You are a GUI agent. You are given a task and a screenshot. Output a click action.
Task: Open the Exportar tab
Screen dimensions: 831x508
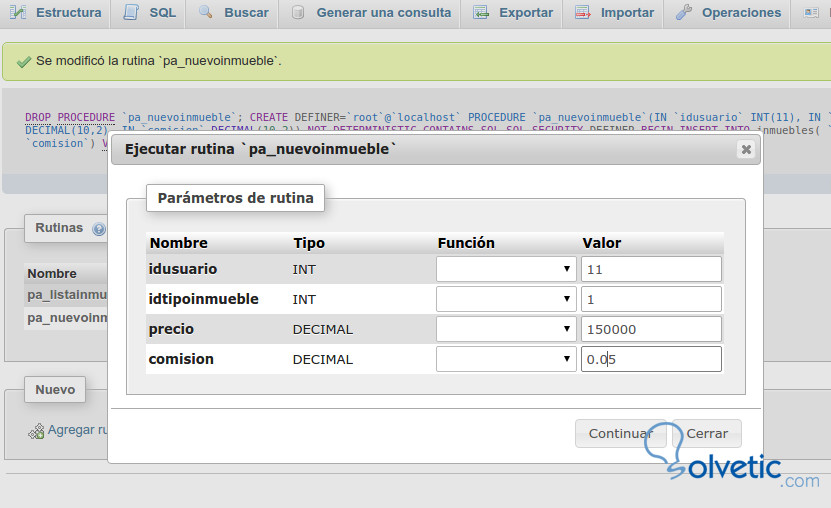(x=512, y=13)
